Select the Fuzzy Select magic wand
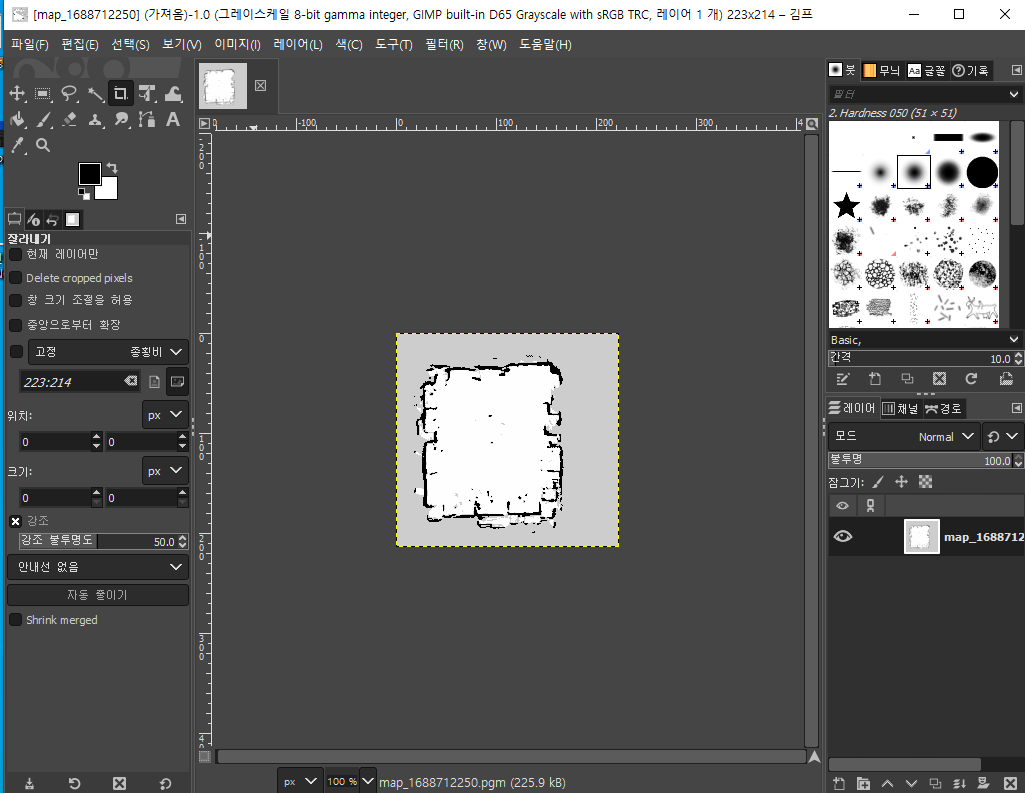 [95, 94]
